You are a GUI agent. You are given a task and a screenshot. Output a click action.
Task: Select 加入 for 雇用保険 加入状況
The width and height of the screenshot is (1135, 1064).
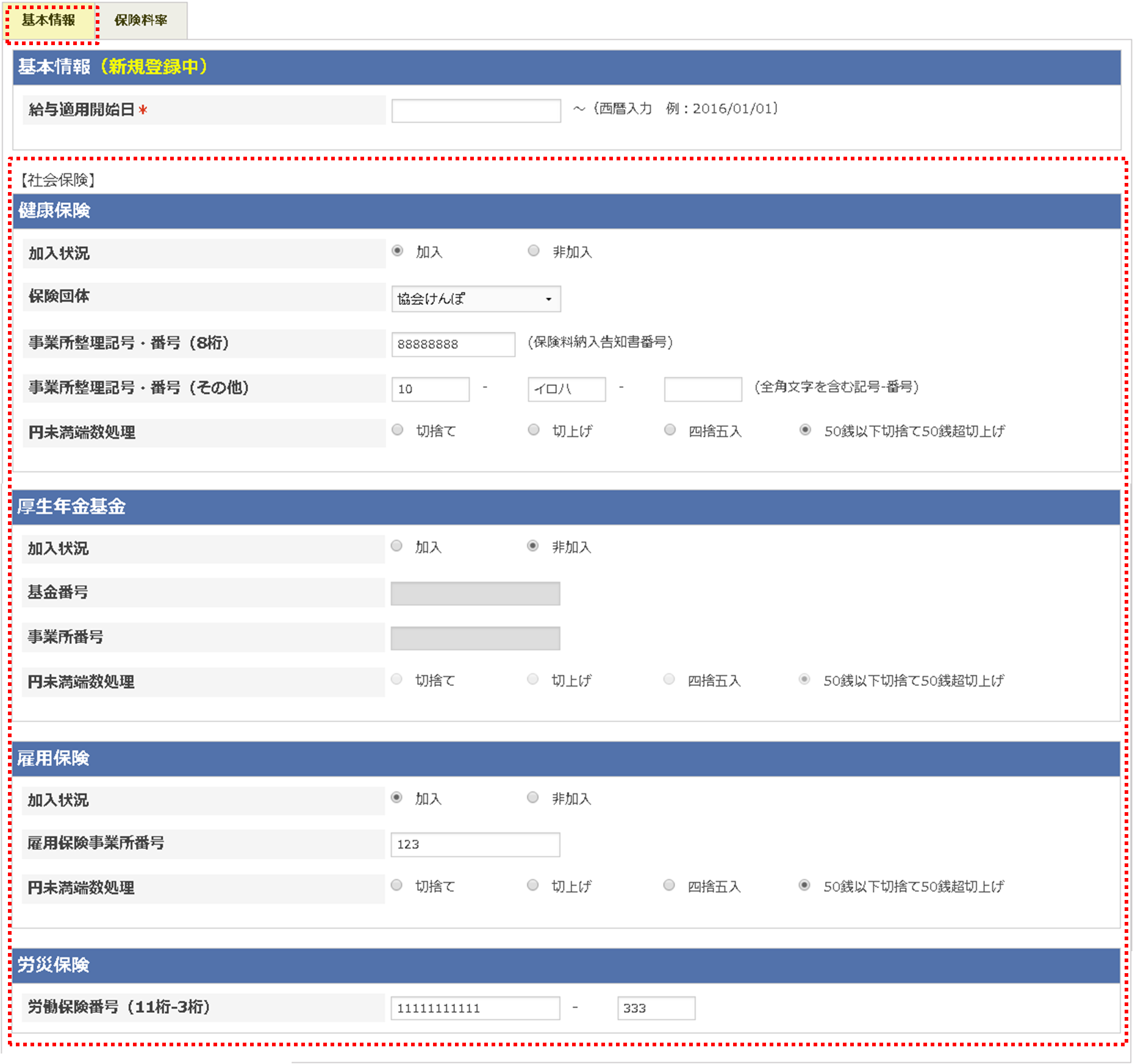click(398, 797)
